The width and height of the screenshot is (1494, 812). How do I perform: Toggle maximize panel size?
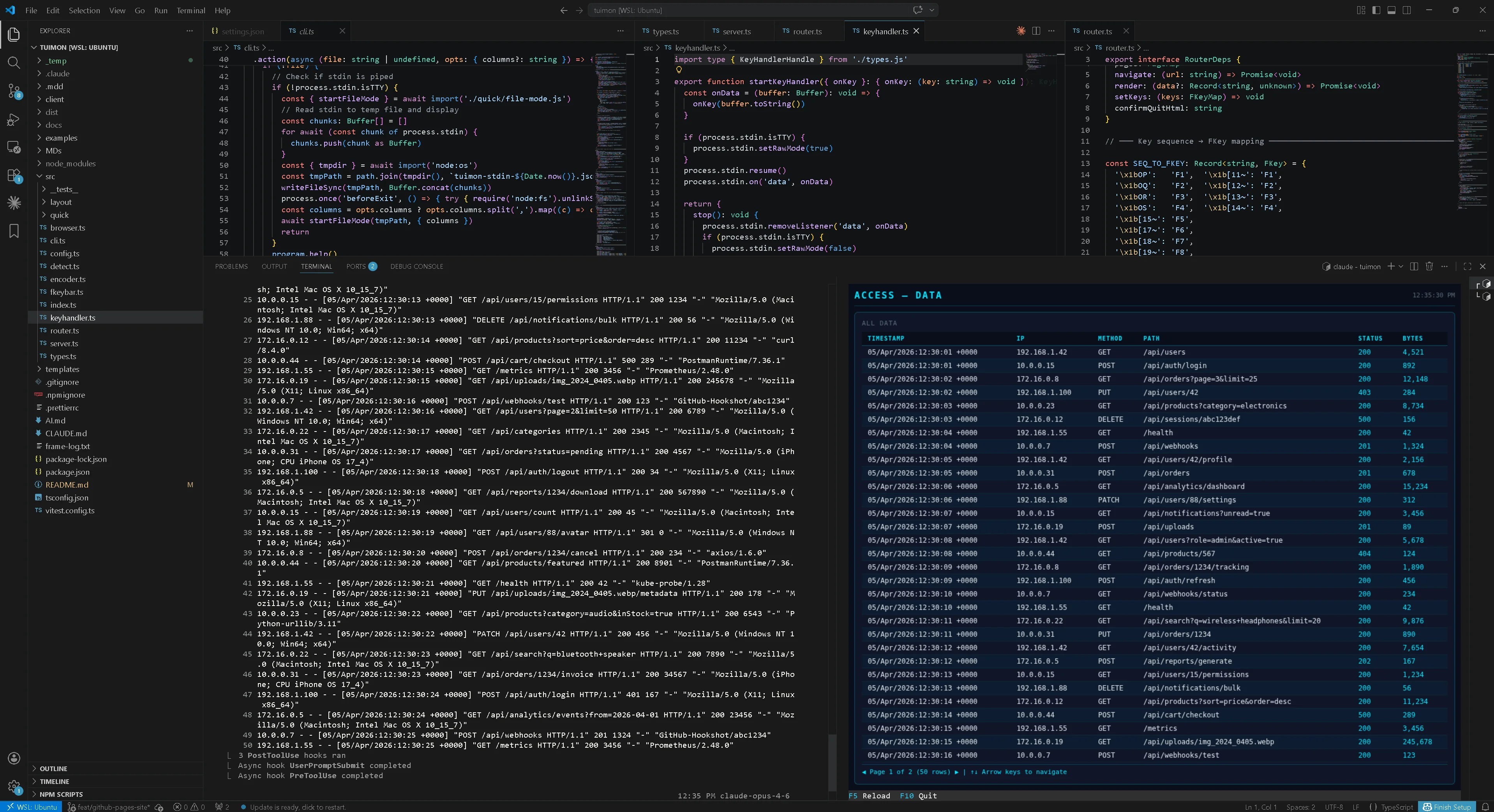1468,267
